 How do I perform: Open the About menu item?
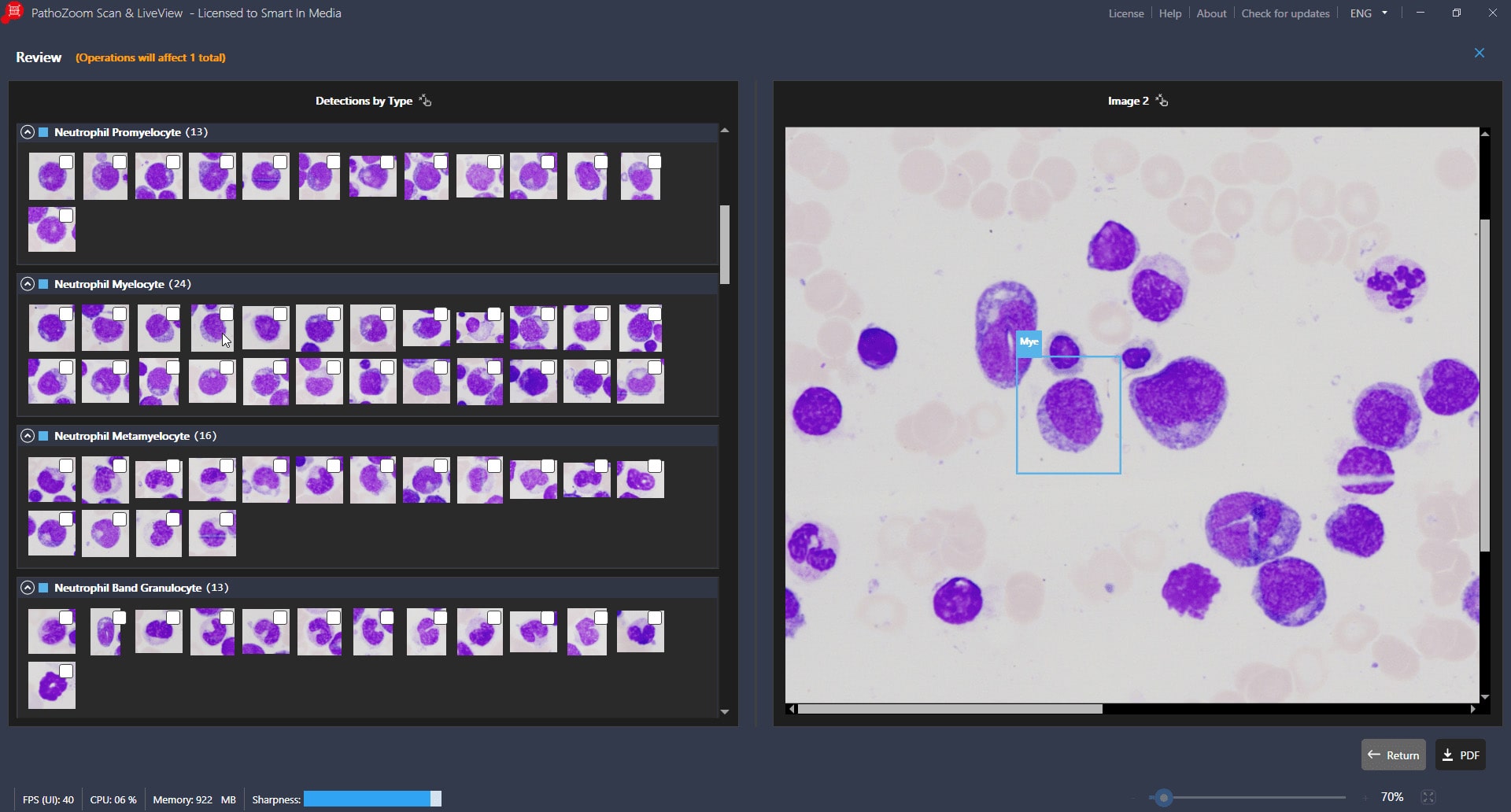click(1210, 13)
